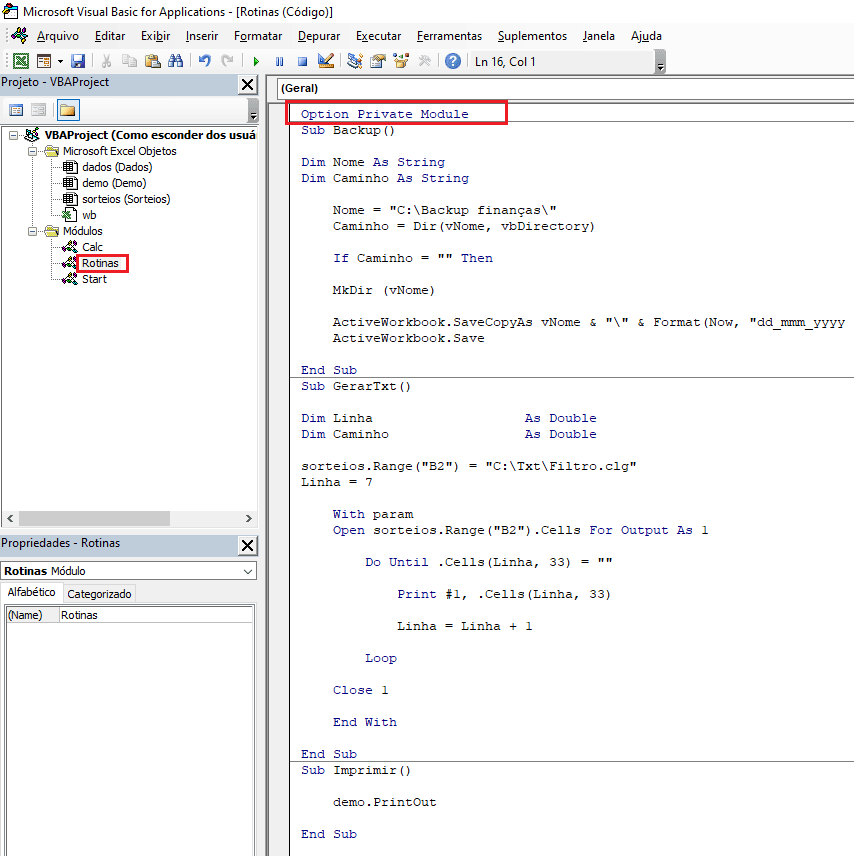Click the Undo arrow icon
The height and width of the screenshot is (856, 854).
[205, 61]
